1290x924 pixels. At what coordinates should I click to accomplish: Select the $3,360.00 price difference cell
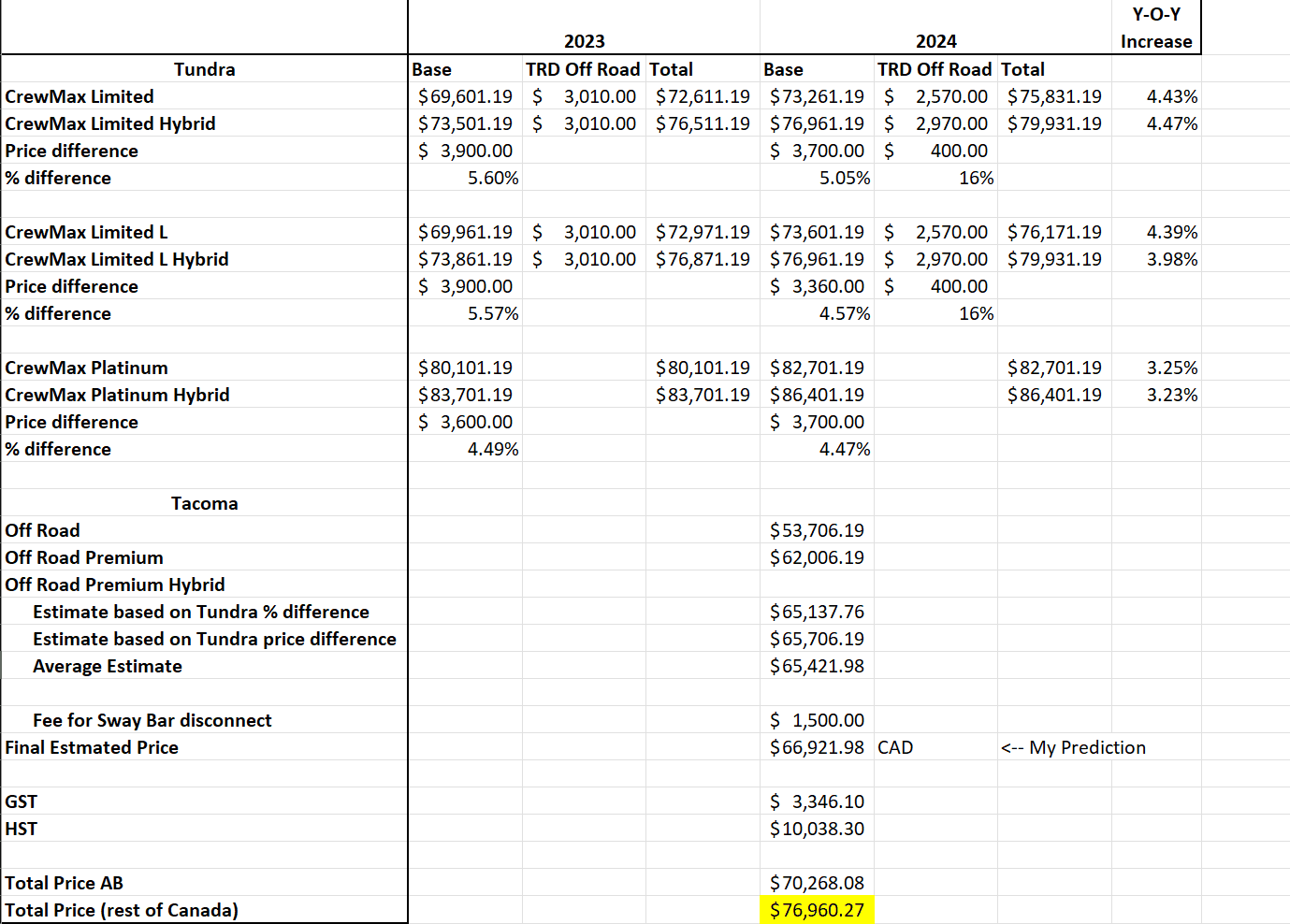point(817,286)
